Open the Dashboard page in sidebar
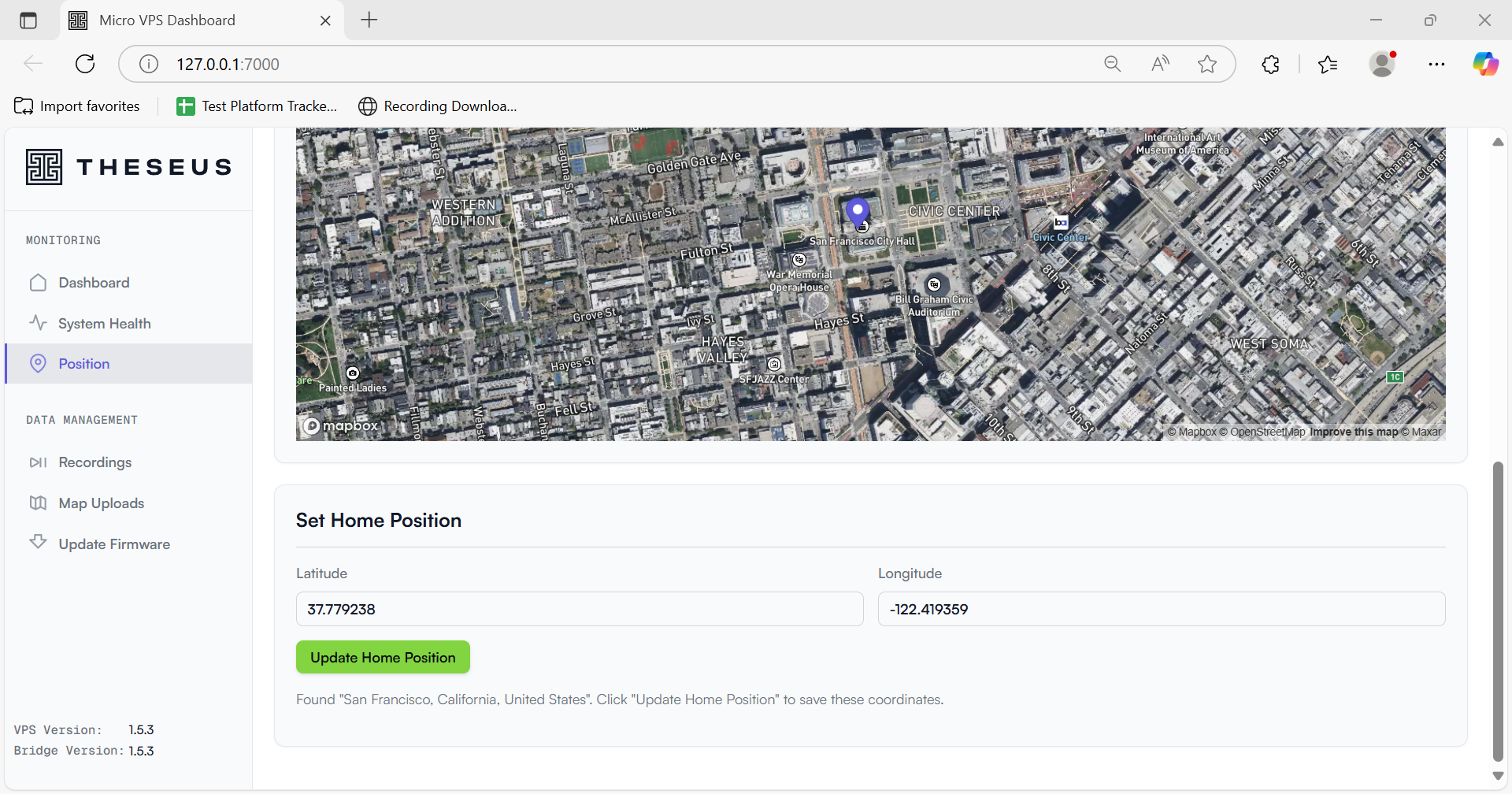Image resolution: width=1512 pixels, height=794 pixels. point(94,283)
